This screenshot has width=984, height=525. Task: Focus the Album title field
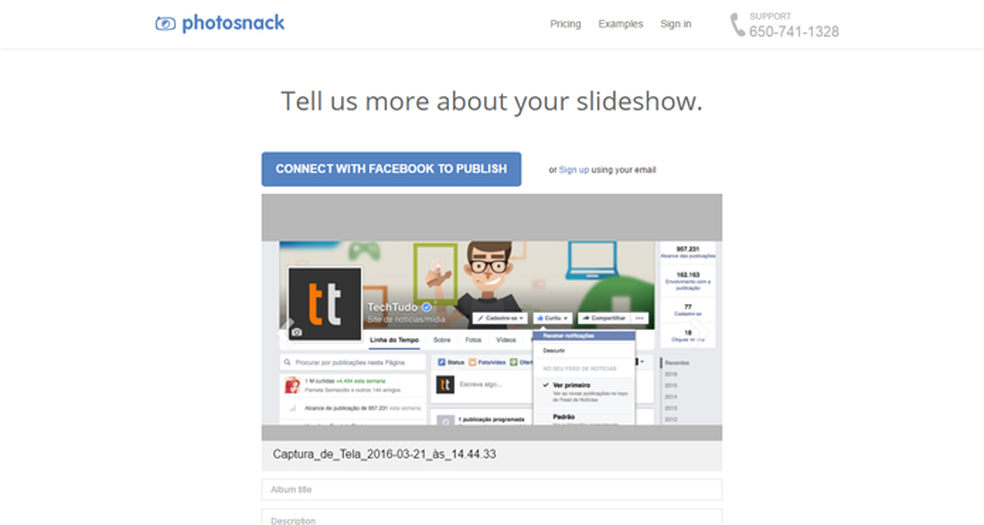coord(491,489)
